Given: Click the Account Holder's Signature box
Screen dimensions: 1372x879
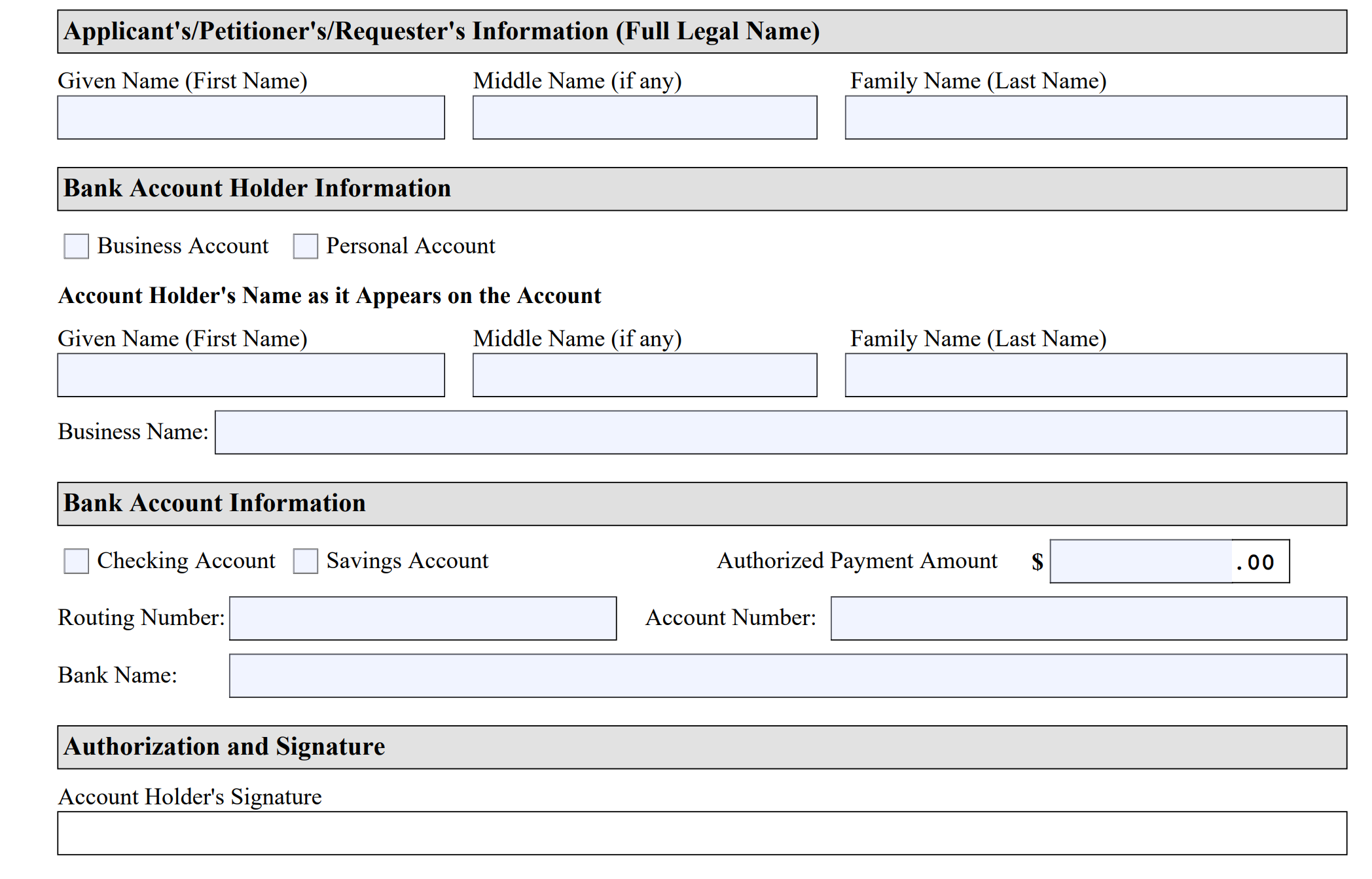Looking at the screenshot, I should point(702,833).
